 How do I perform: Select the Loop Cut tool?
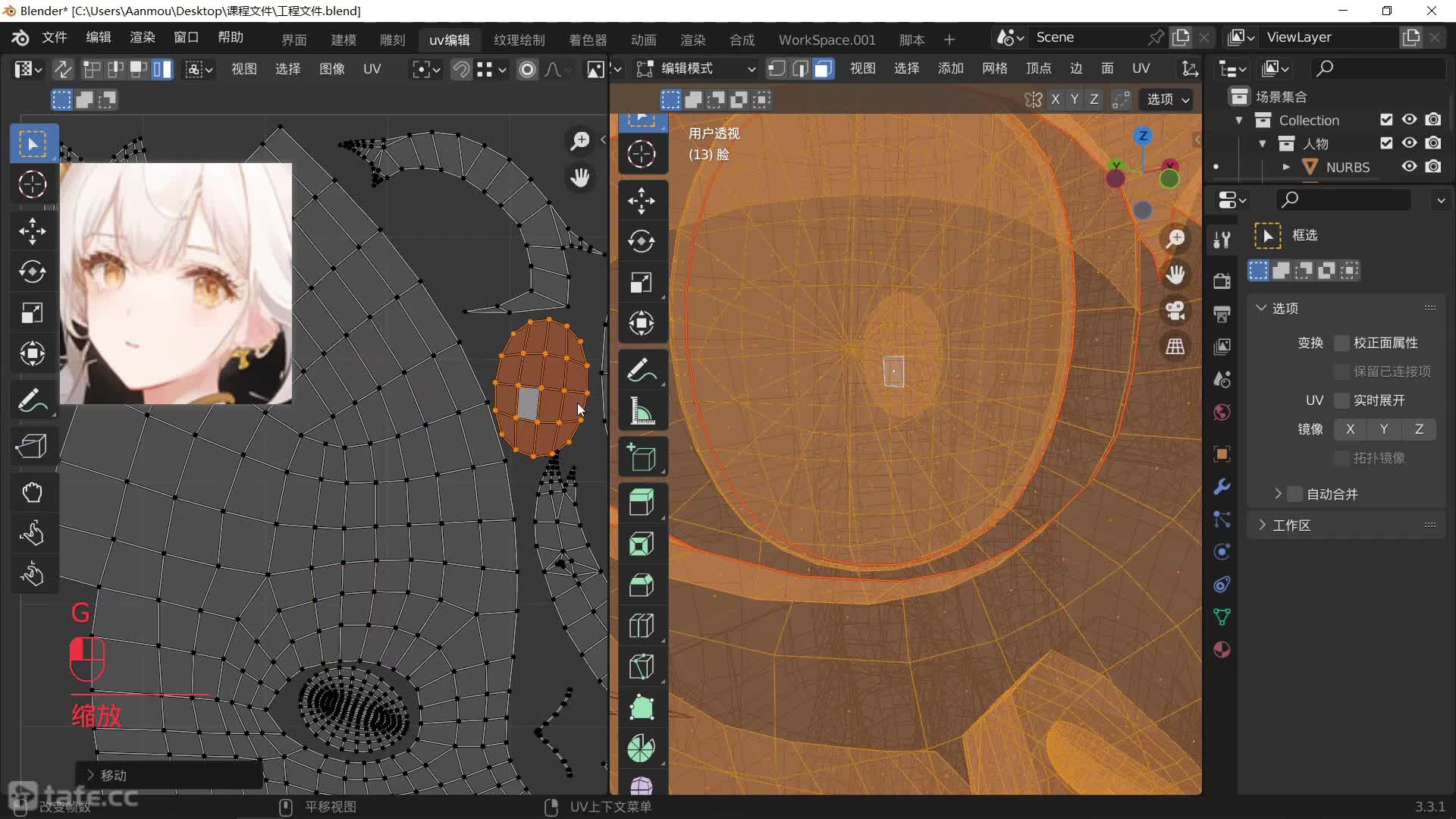click(642, 626)
